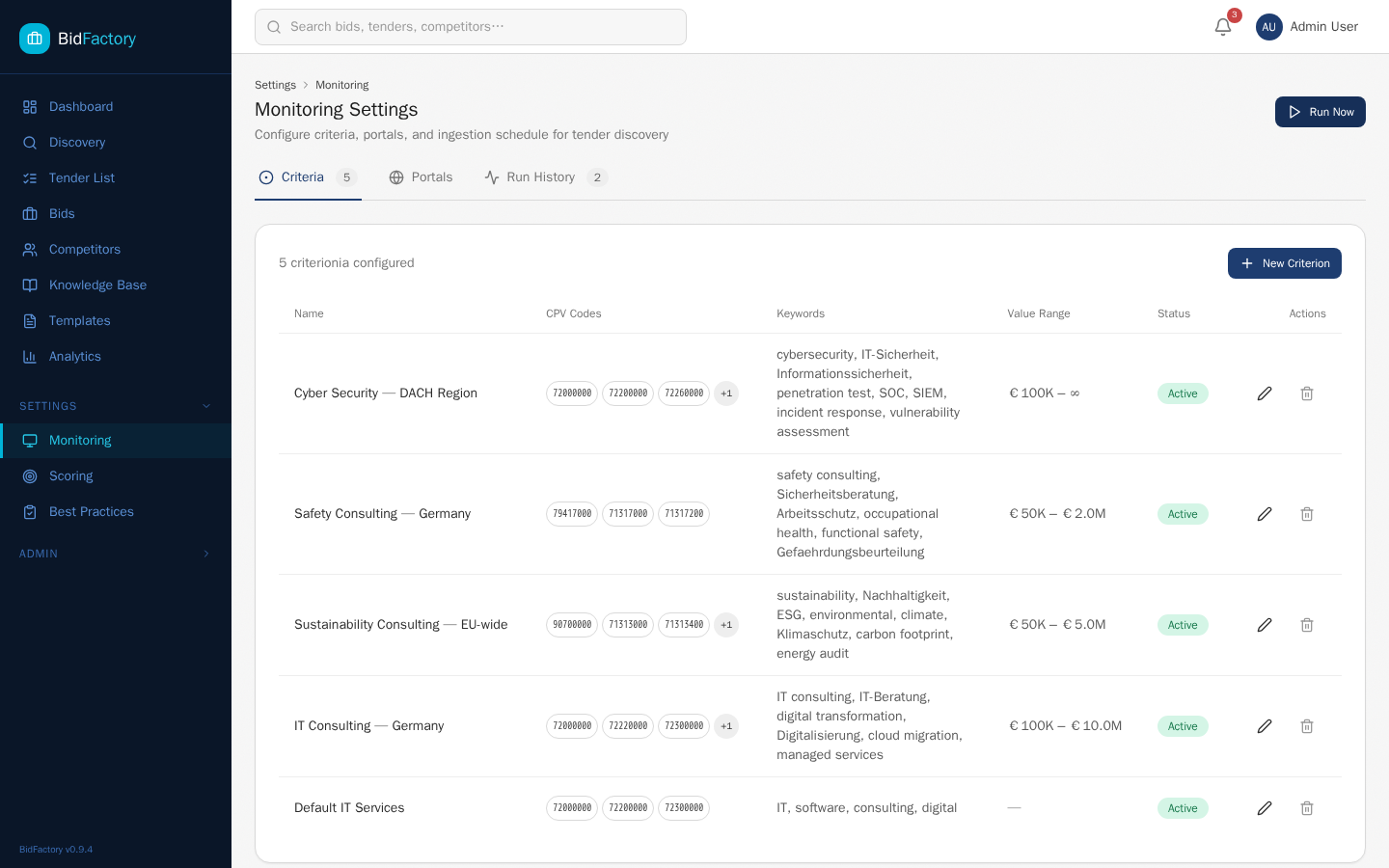Click the Competitors people icon
Viewport: 1389px width, 868px height.
pos(30,250)
